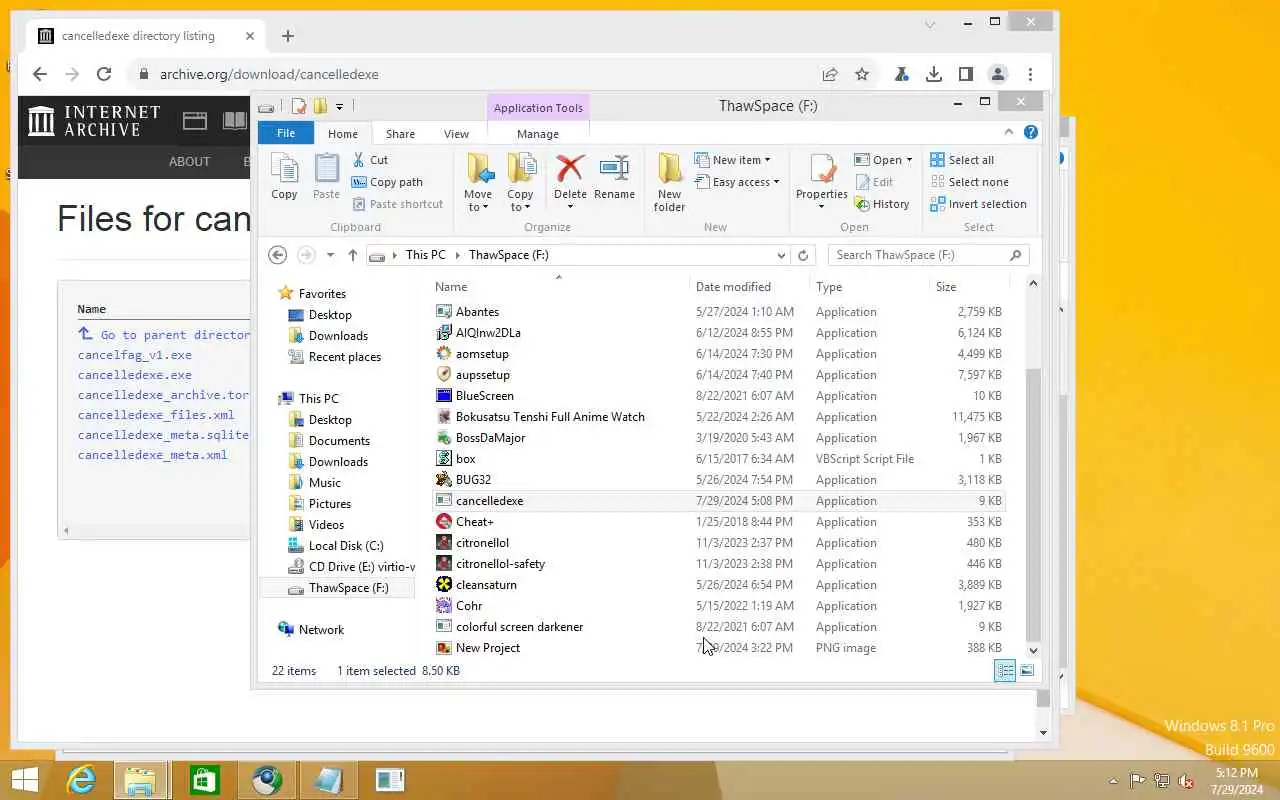
Task: Open Chrome profile avatar icon
Action: [x=997, y=74]
